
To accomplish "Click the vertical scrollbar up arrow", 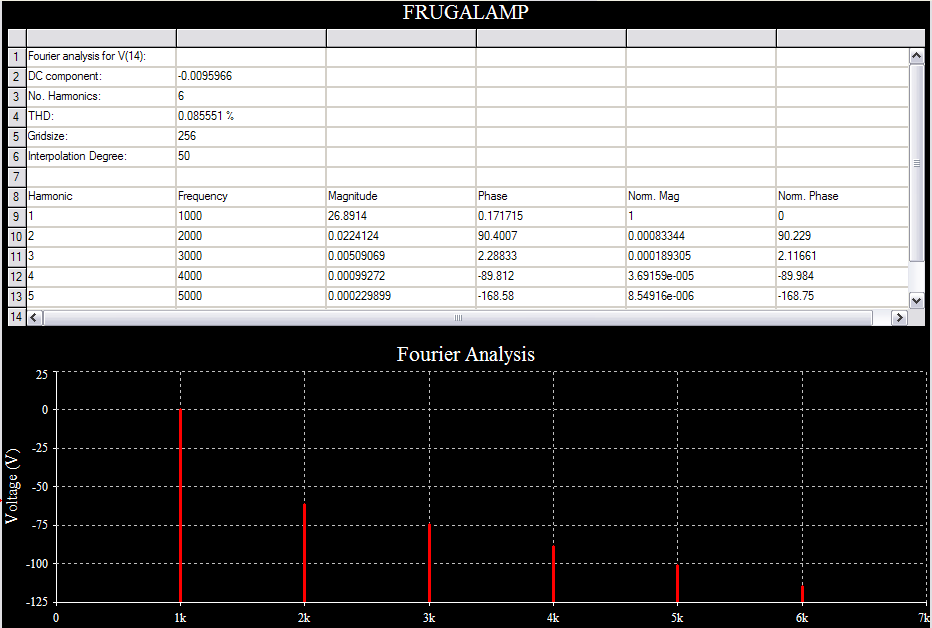I will click(x=916, y=56).
